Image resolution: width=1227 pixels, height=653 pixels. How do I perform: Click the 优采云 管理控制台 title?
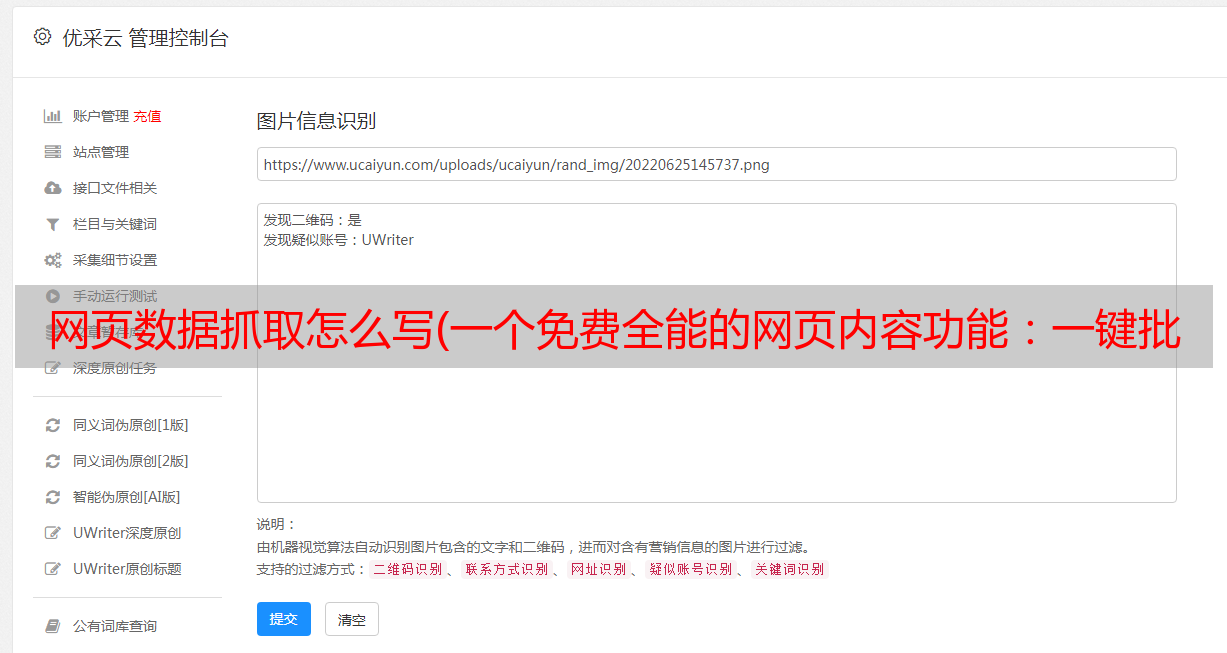[146, 38]
